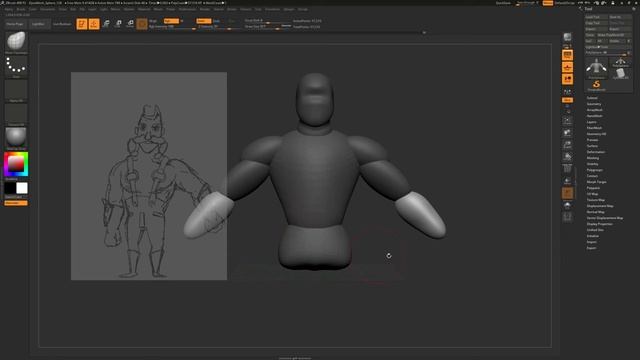640x360 pixels.
Task: Toggle Local symmetry transformations button
Action: coord(567,79)
